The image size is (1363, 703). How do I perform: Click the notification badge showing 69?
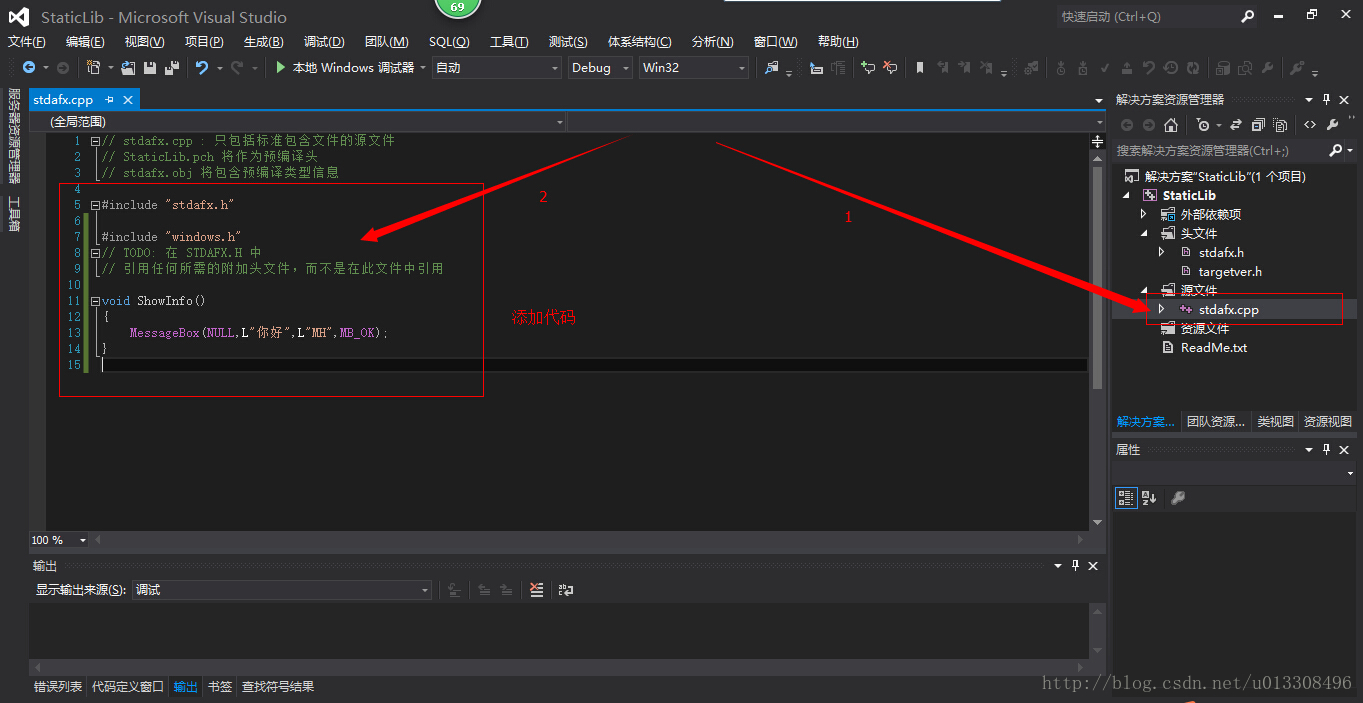(x=458, y=7)
